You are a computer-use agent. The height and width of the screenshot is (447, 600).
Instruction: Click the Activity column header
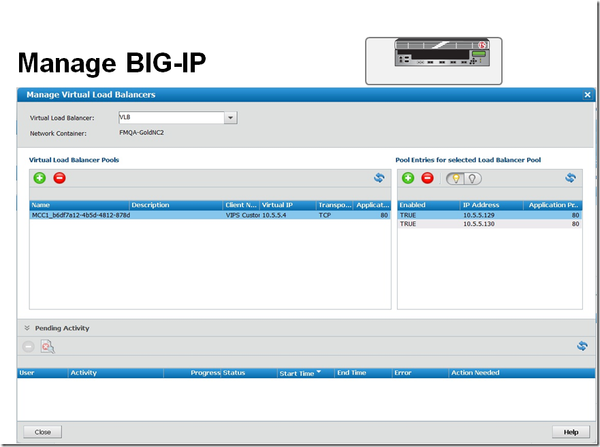click(116, 373)
